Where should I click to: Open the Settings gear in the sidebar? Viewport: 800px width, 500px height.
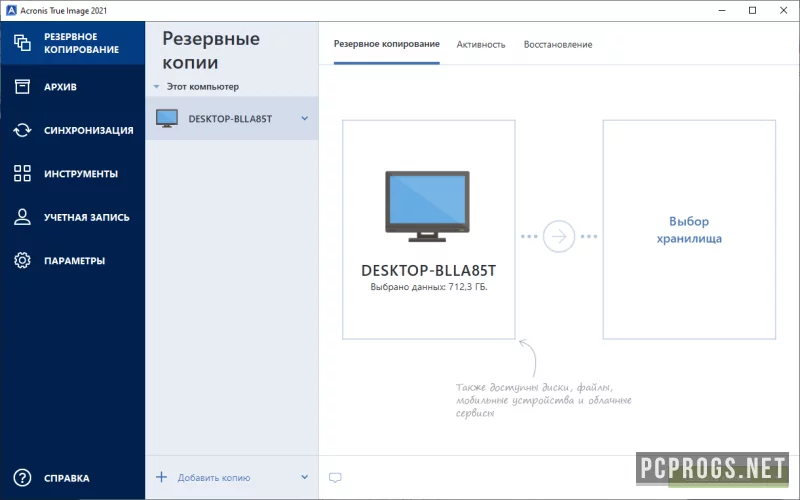[x=22, y=260]
